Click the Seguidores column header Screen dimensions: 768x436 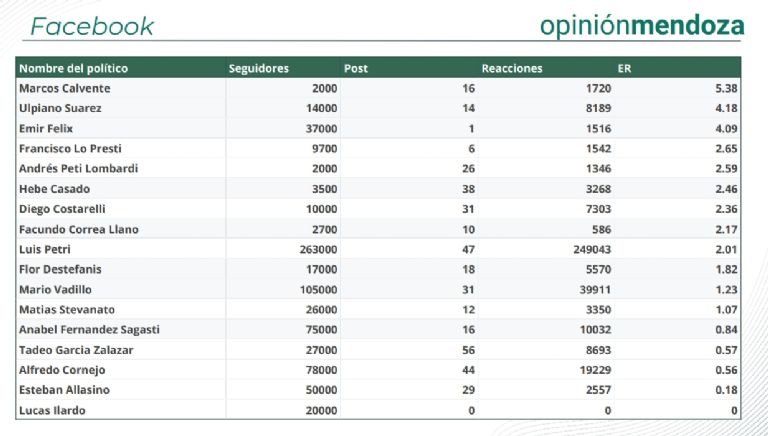(x=258, y=68)
